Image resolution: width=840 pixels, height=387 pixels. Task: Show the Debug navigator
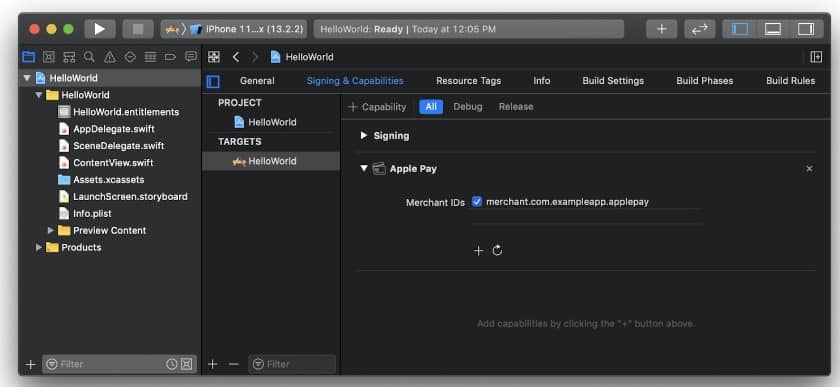(151, 57)
